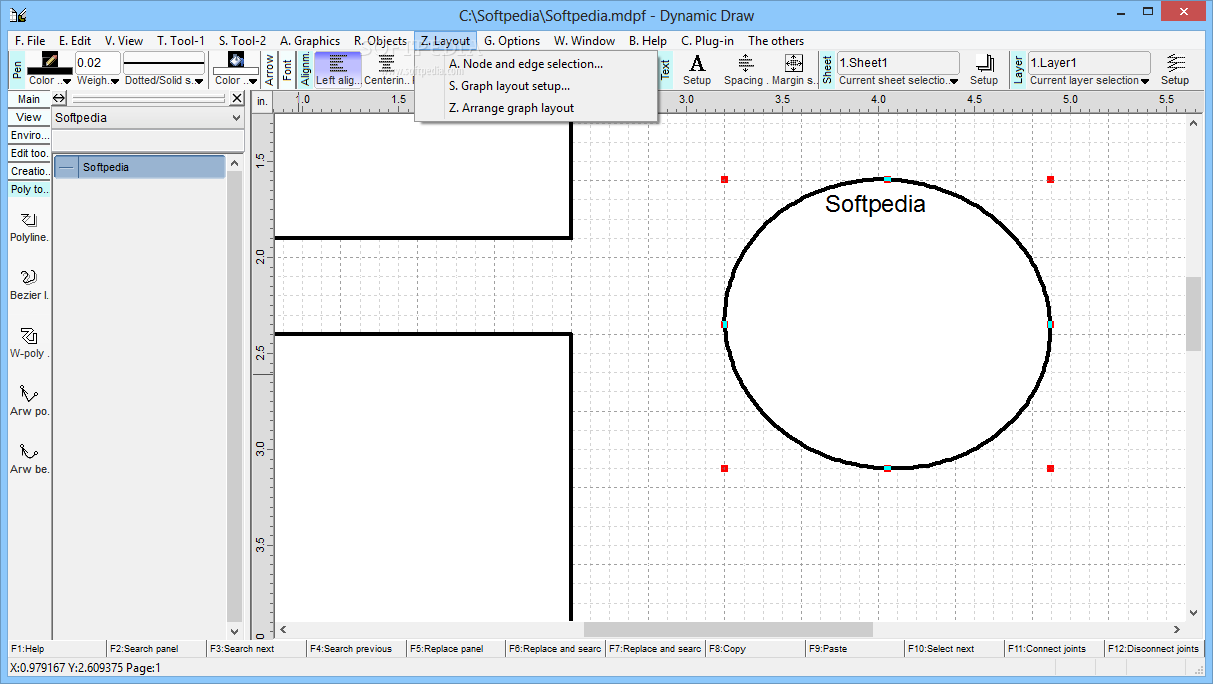The height and width of the screenshot is (684, 1213).
Task: Open the T. Tool-1 menu
Action: (x=181, y=41)
